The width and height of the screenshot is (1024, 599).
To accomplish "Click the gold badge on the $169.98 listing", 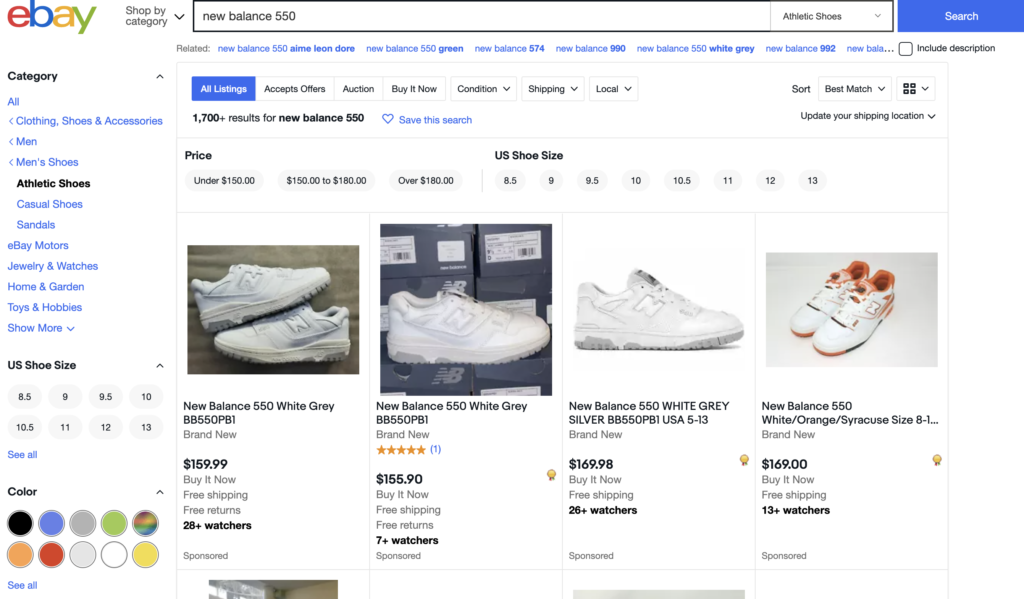I will pos(744,460).
